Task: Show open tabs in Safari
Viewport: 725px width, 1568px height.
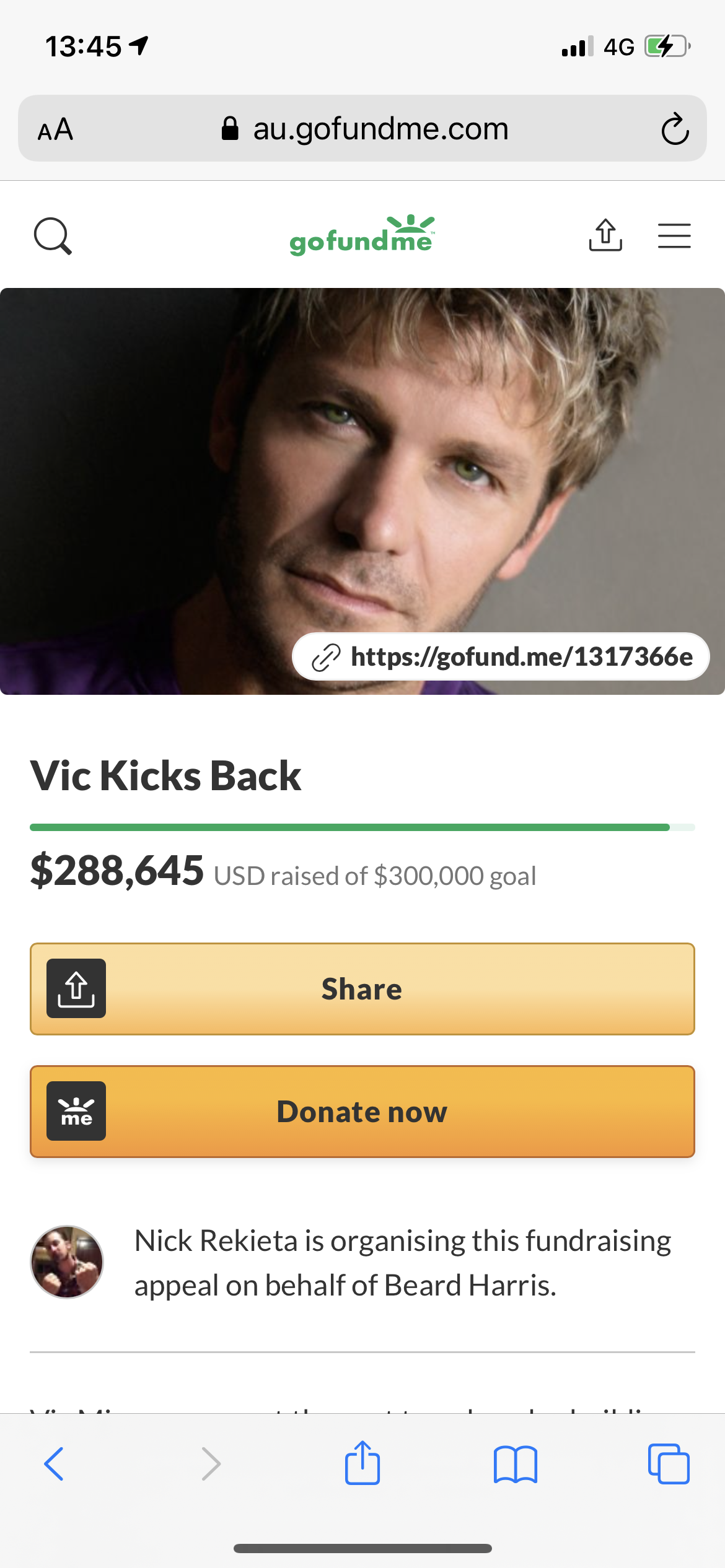Action: click(669, 1464)
